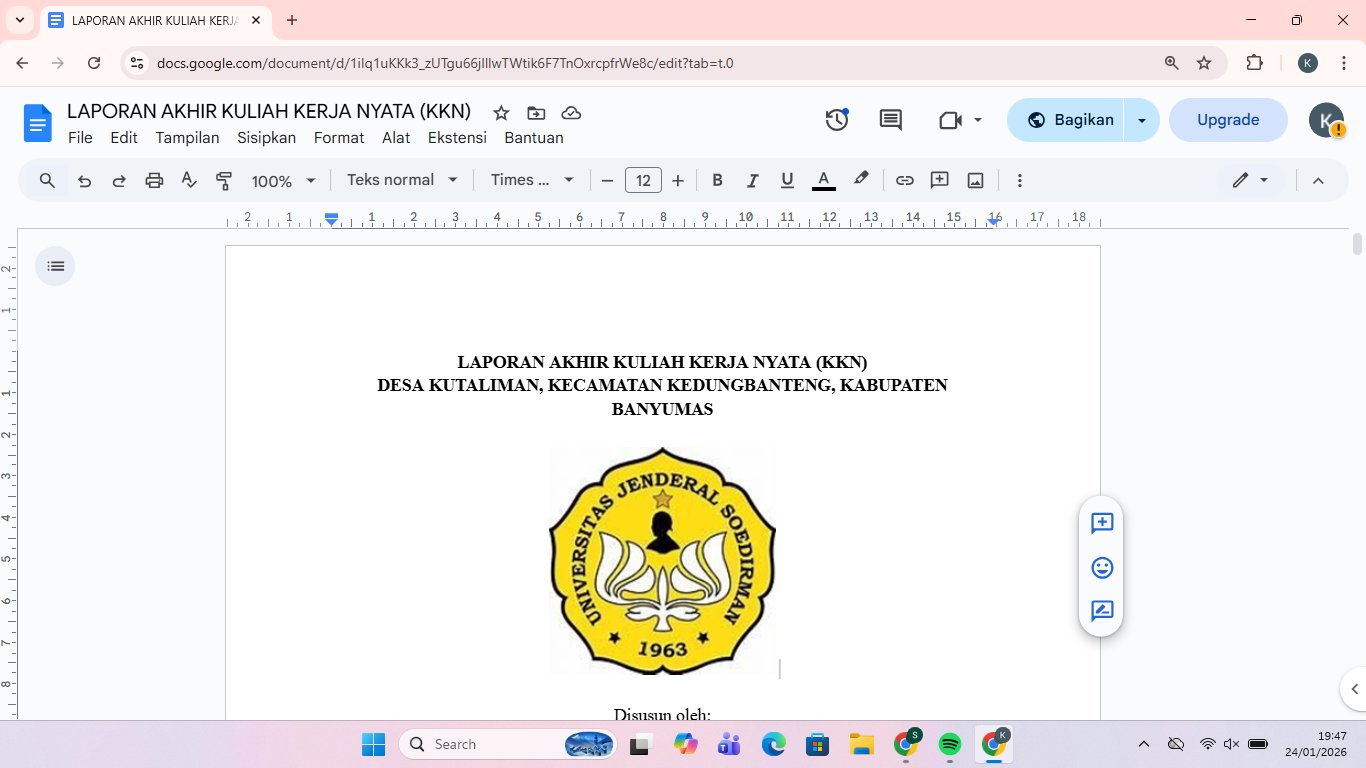Viewport: 1366px width, 768px height.
Task: Click the Bagikan share button
Action: tap(1070, 120)
